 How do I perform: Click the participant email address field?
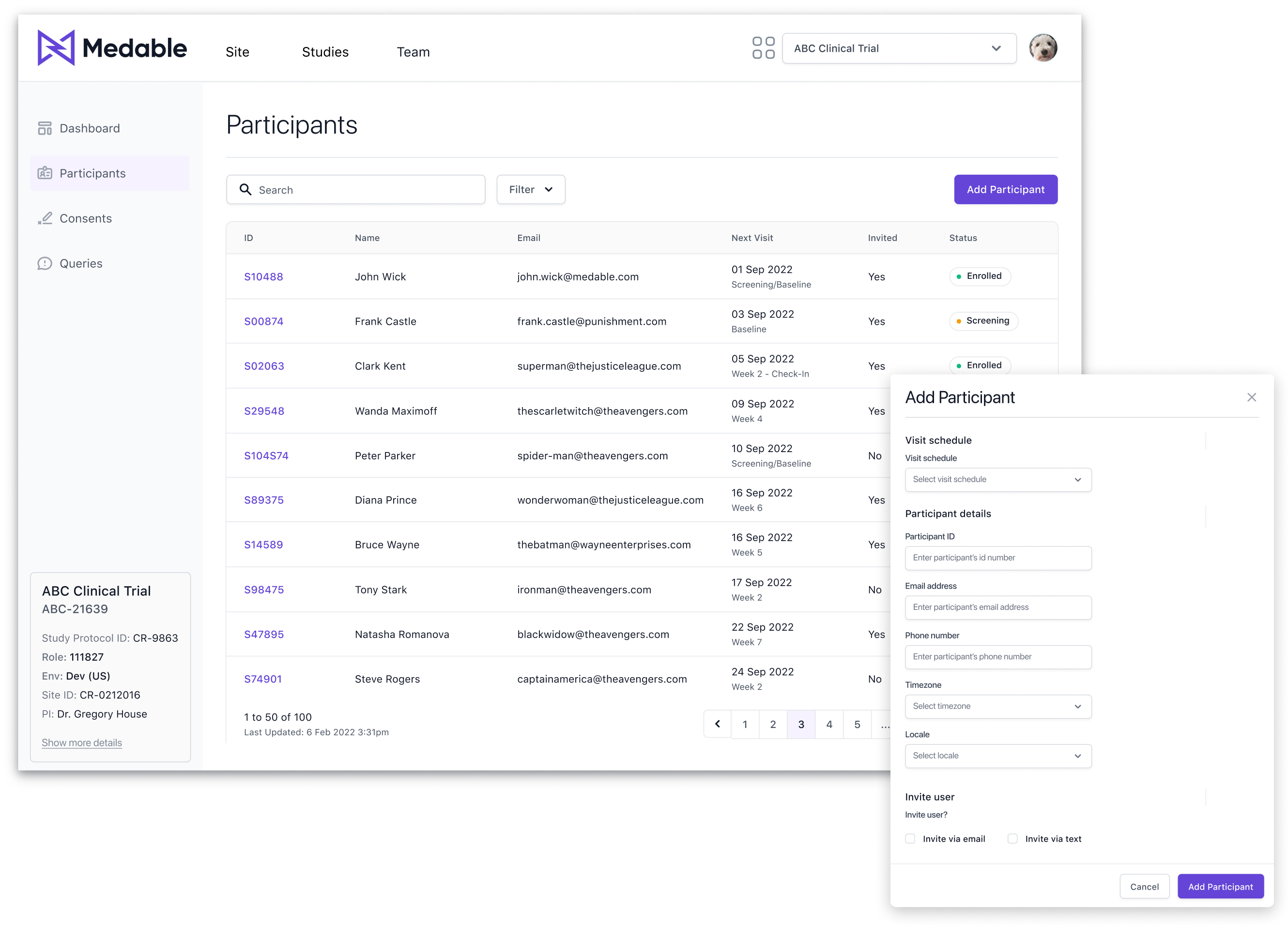[x=997, y=607]
